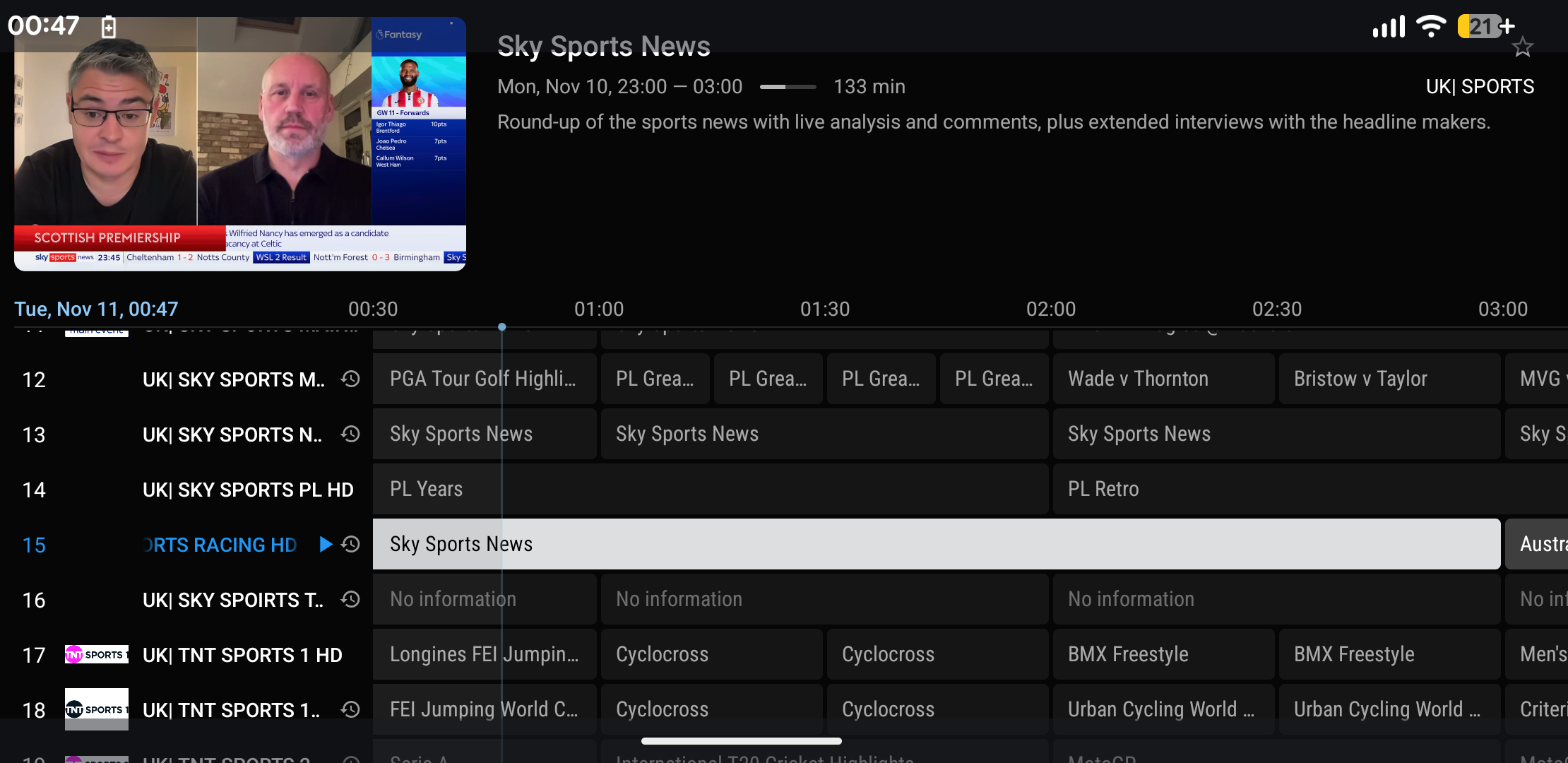Viewport: 1568px width, 763px height.
Task: Select the UK| SPORTS category label
Action: [x=1480, y=86]
